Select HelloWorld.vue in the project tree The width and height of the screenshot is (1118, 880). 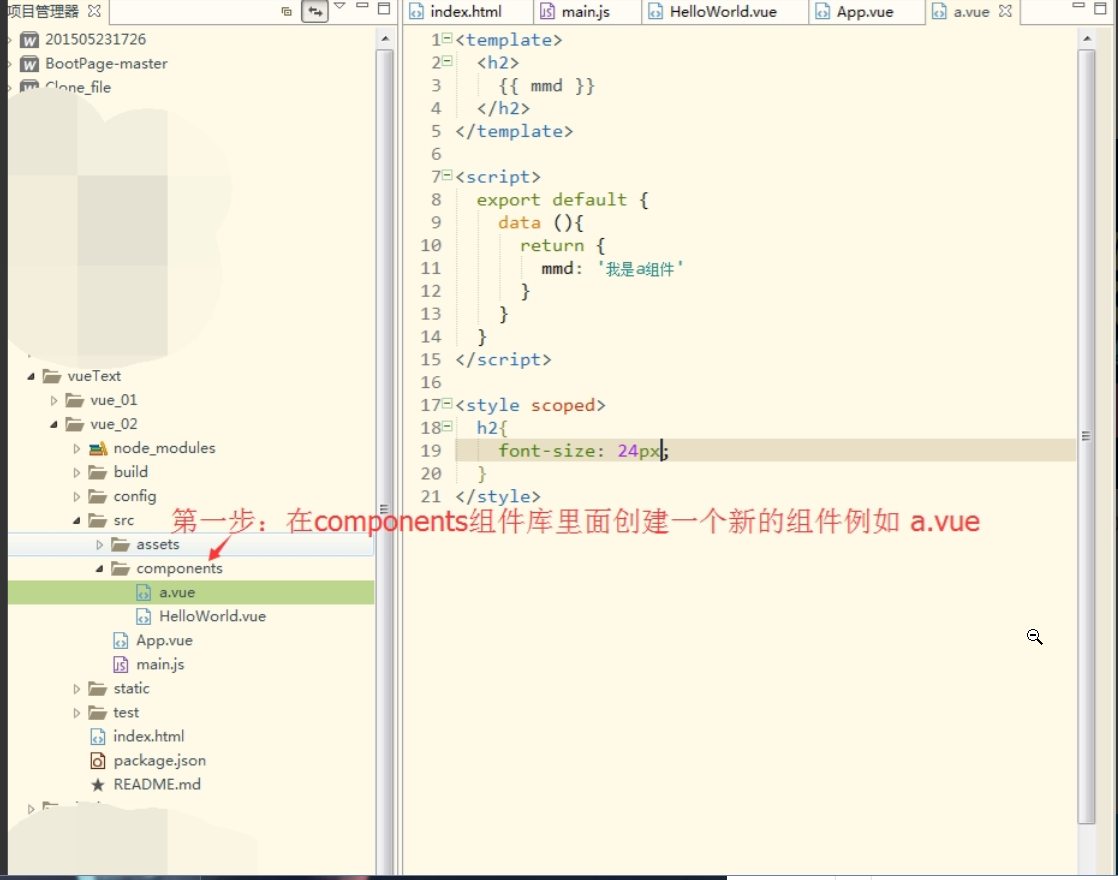click(x=212, y=616)
